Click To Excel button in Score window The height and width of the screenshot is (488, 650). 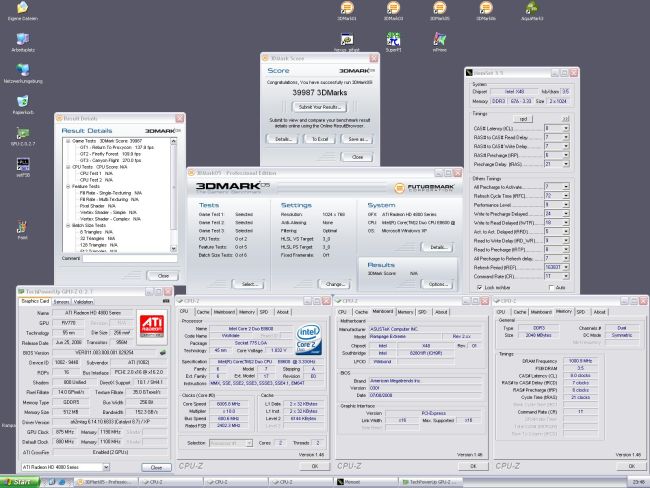[320, 139]
